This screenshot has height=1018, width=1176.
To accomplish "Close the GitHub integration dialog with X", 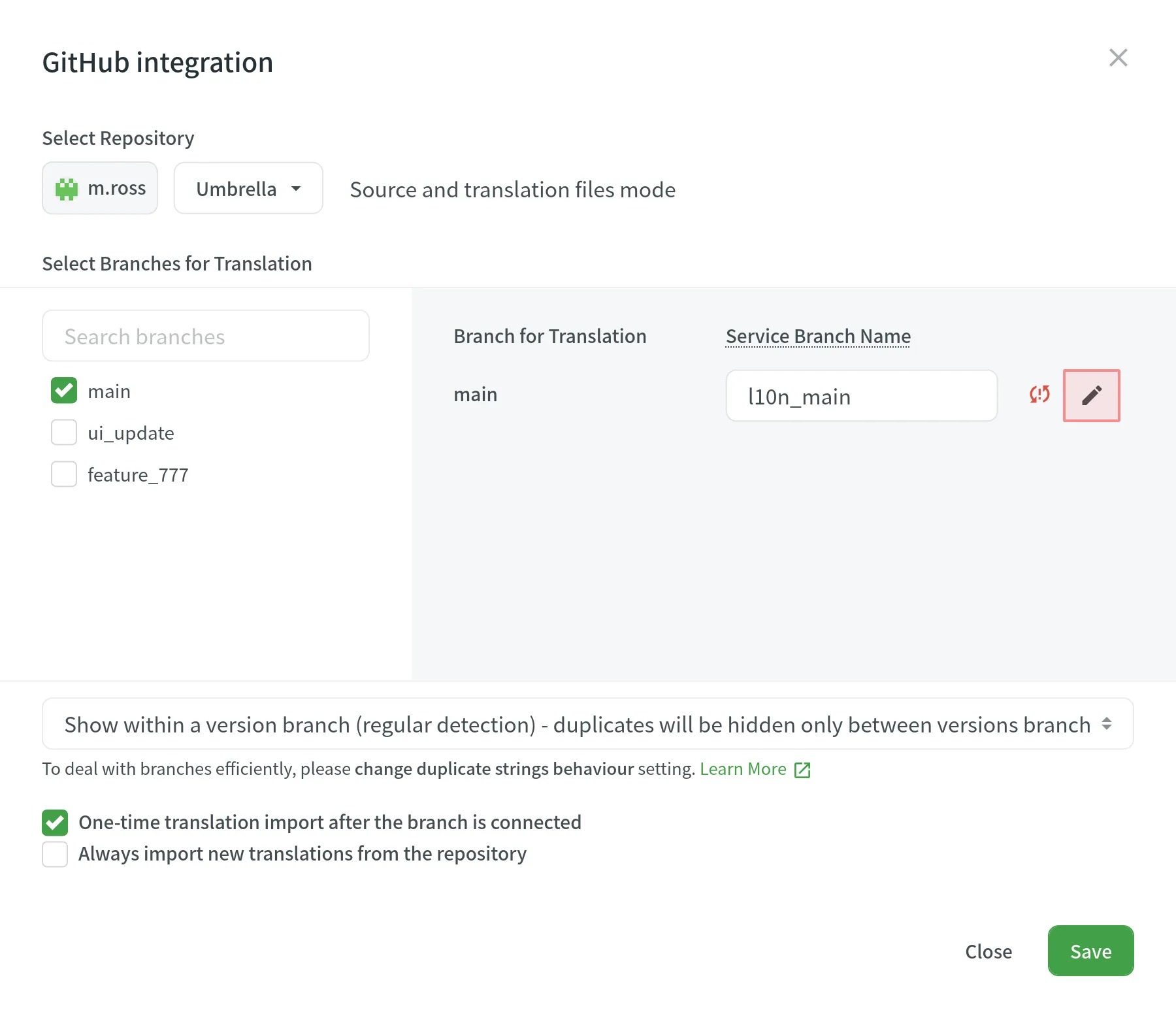I will tap(1118, 57).
